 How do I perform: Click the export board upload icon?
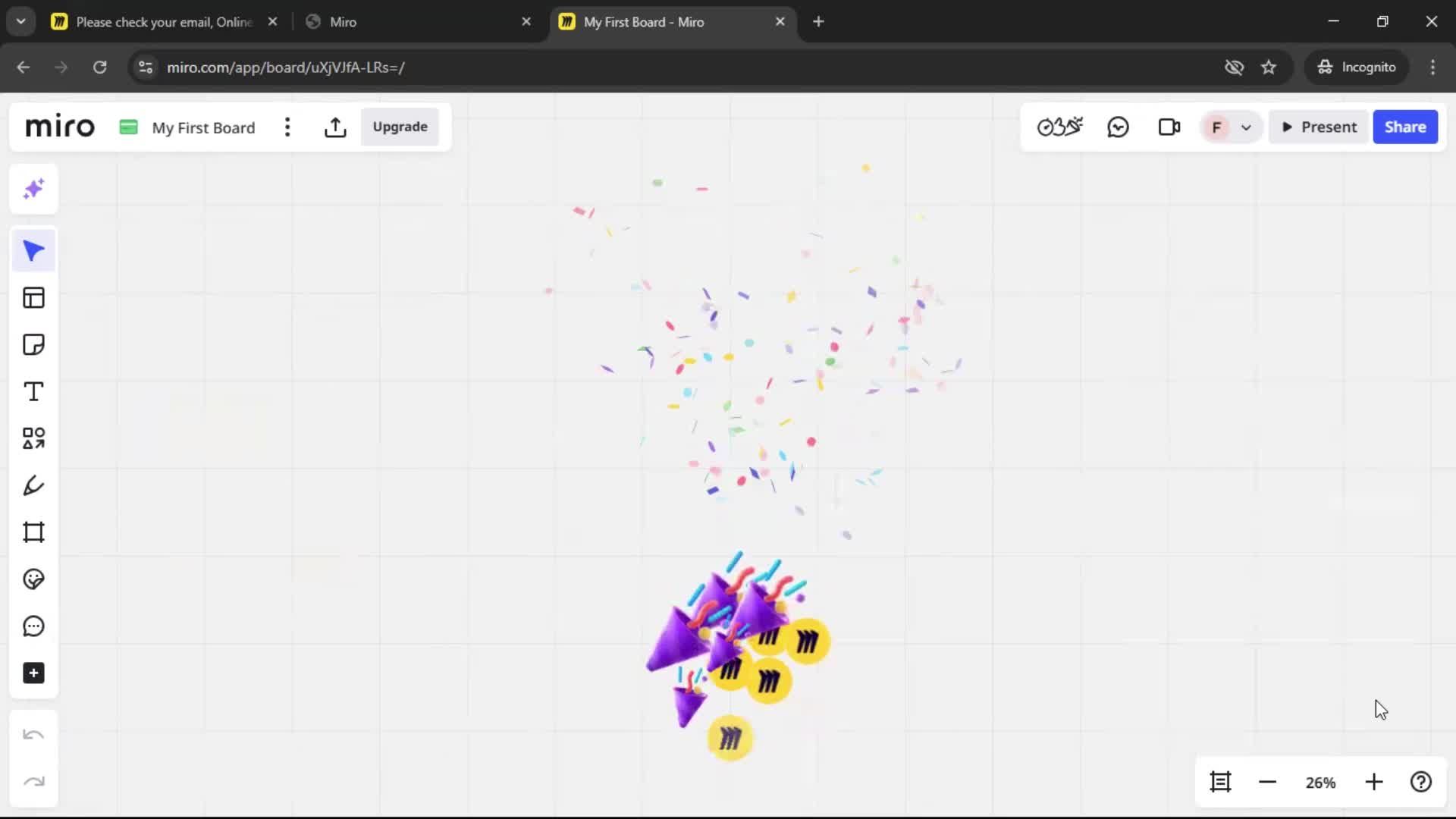point(335,127)
